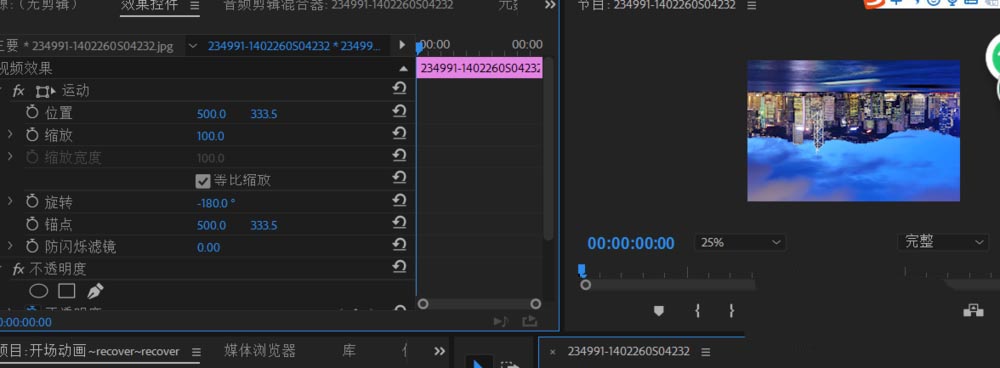Viewport: 1000px width, 368px height.
Task: Click the left zoom handle of effect timeline
Action: pyautogui.click(x=422, y=304)
